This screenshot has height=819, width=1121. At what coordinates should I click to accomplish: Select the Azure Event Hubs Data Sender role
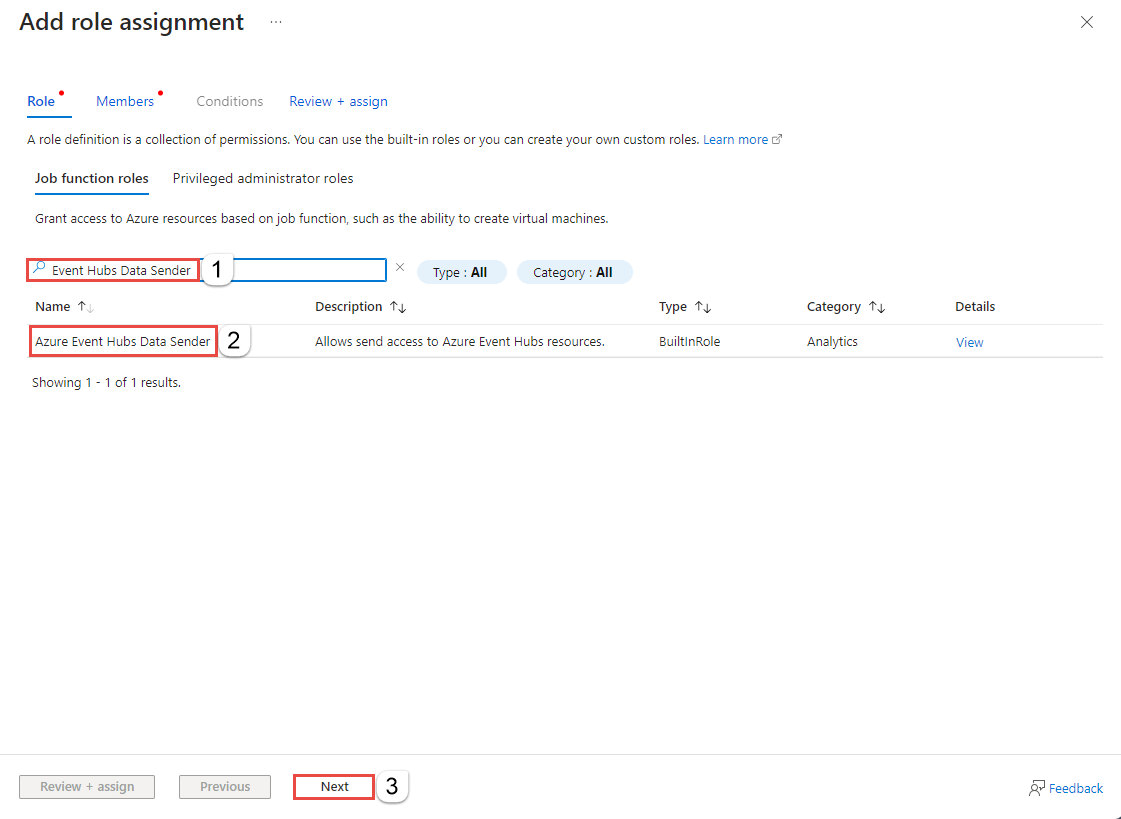coord(123,342)
